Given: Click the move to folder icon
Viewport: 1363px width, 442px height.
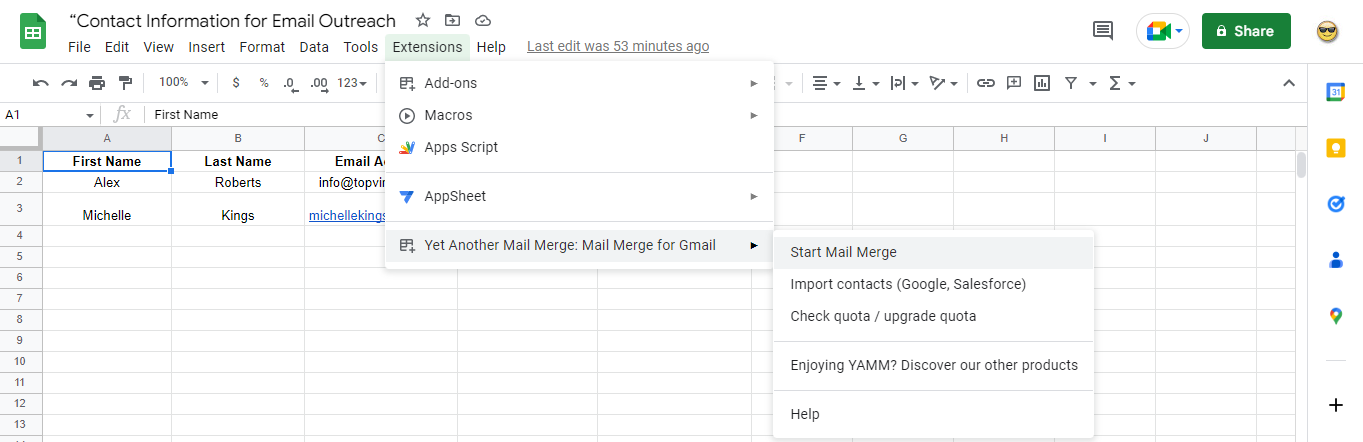Looking at the screenshot, I should (x=453, y=21).
